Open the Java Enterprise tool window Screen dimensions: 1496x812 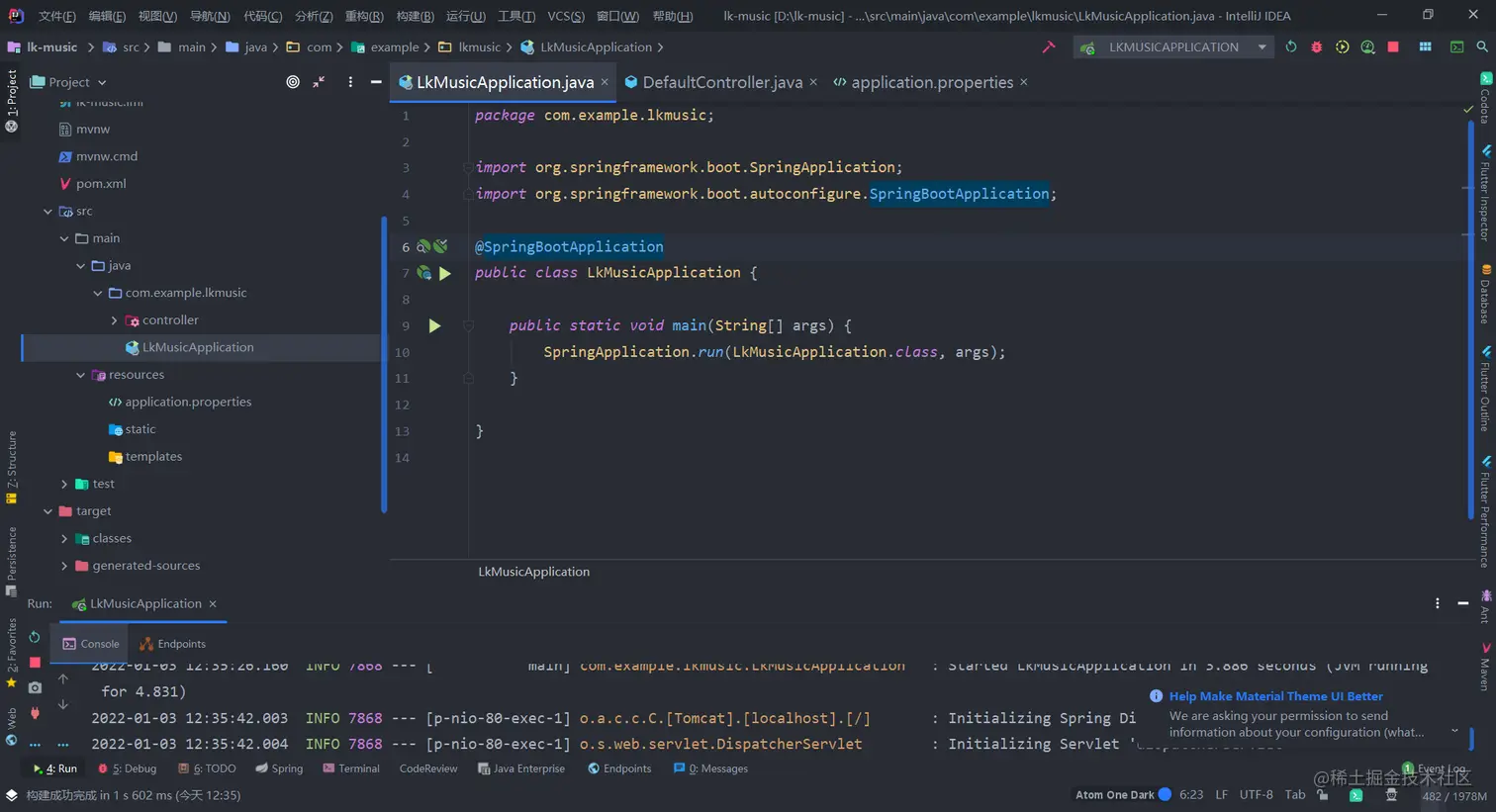pyautogui.click(x=520, y=768)
